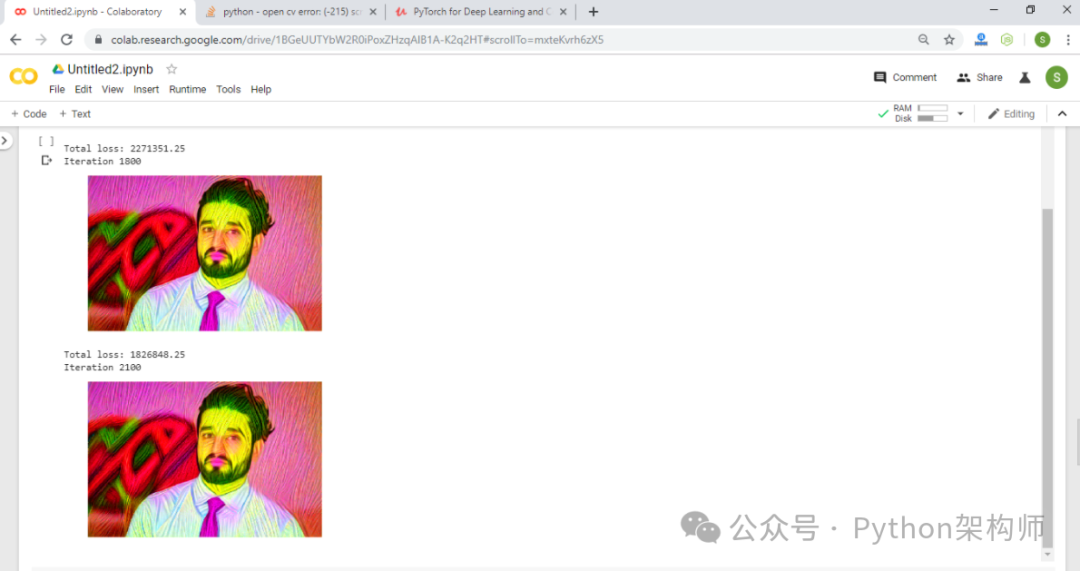Star the Untitled2.ipynb notebook

tap(172, 69)
